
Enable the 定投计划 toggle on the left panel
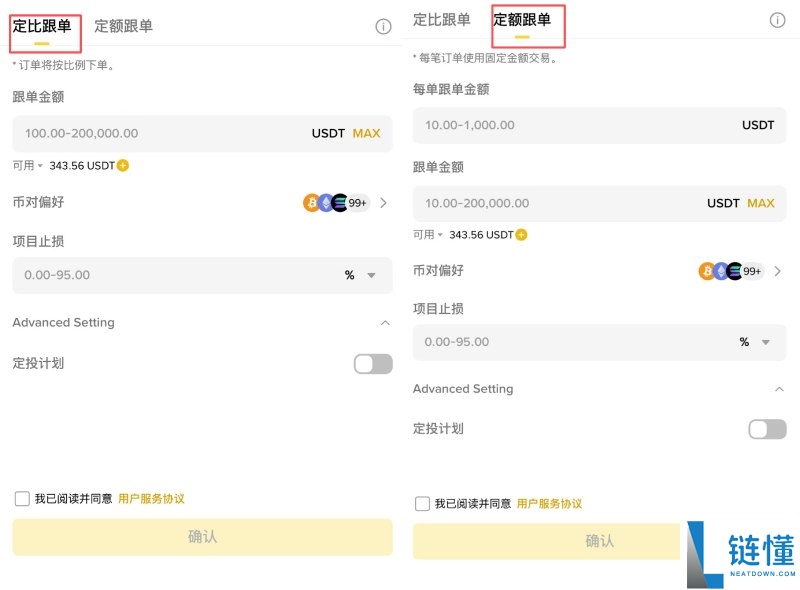(372, 364)
